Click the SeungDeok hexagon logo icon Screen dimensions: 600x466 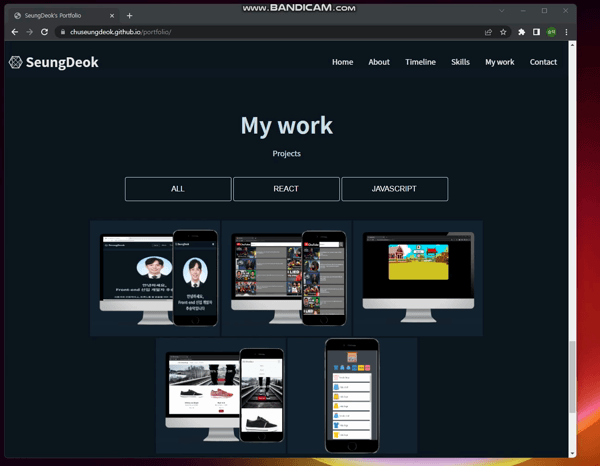tap(16, 62)
